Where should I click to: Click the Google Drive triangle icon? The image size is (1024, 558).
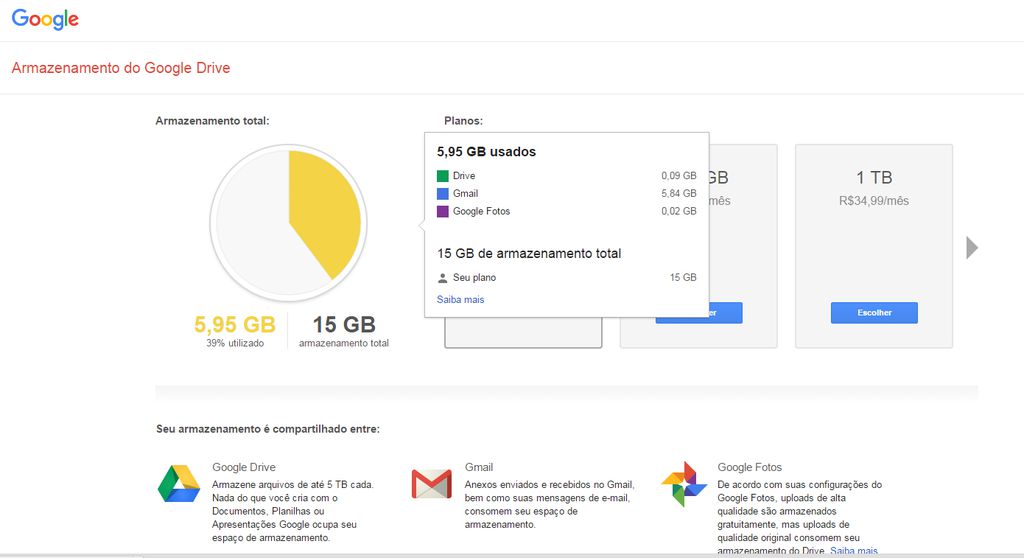[179, 484]
